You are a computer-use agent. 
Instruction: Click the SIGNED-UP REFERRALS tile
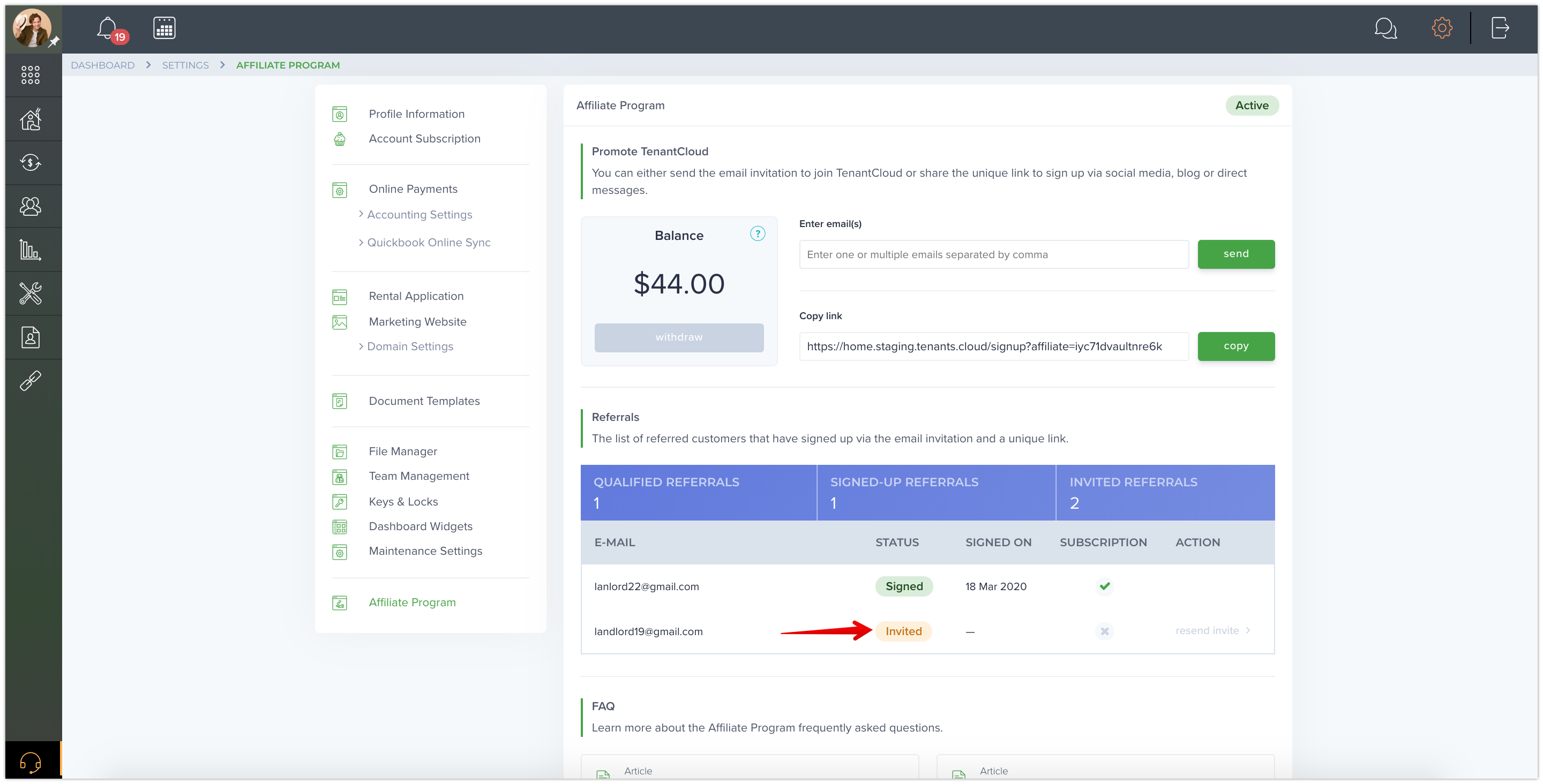[935, 492]
